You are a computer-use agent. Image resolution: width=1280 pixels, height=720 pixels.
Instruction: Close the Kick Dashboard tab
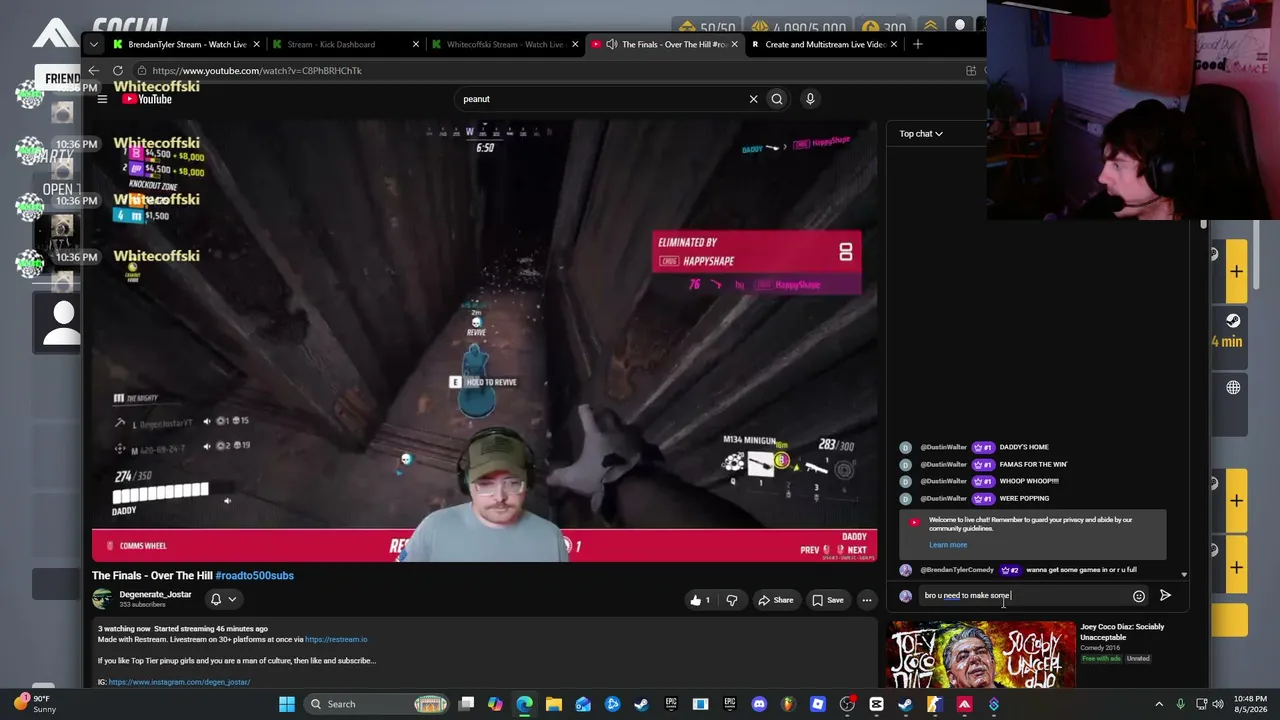pos(416,44)
